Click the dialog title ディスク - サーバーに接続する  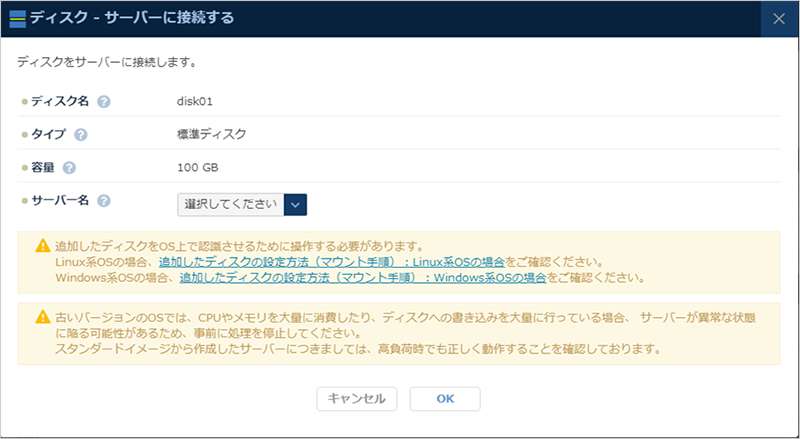point(132,18)
